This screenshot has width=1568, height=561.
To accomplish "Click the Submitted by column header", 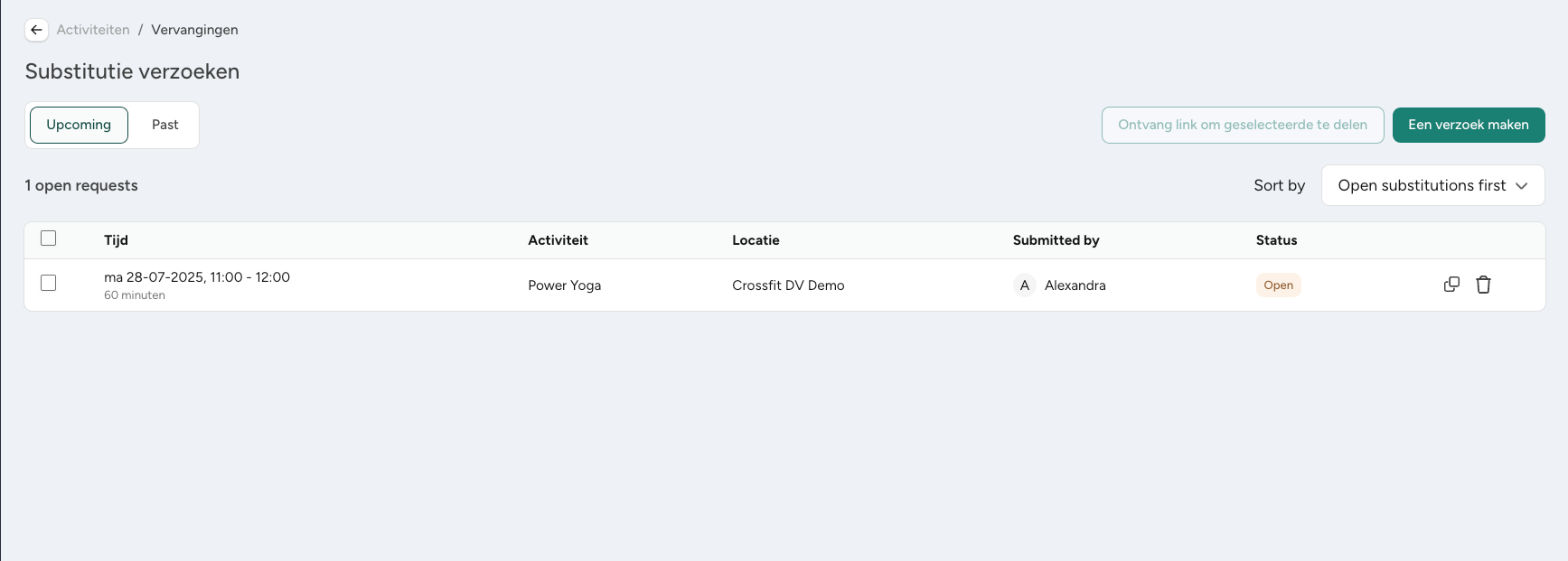I will tap(1056, 240).
